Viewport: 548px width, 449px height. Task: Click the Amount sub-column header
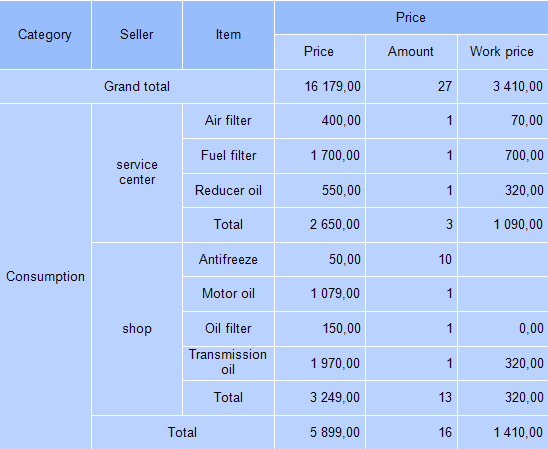pyautogui.click(x=411, y=52)
